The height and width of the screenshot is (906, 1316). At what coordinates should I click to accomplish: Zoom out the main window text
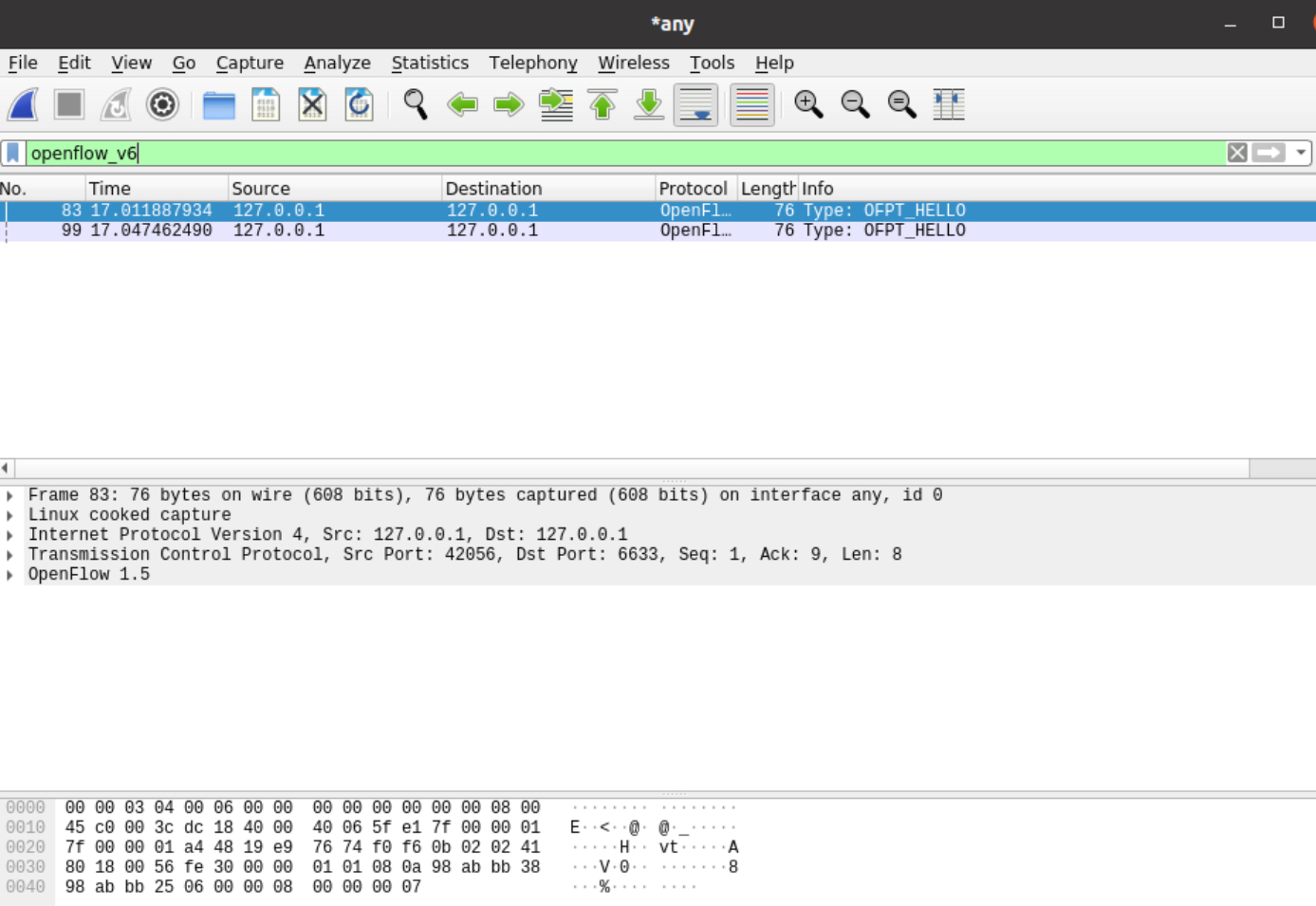click(855, 104)
